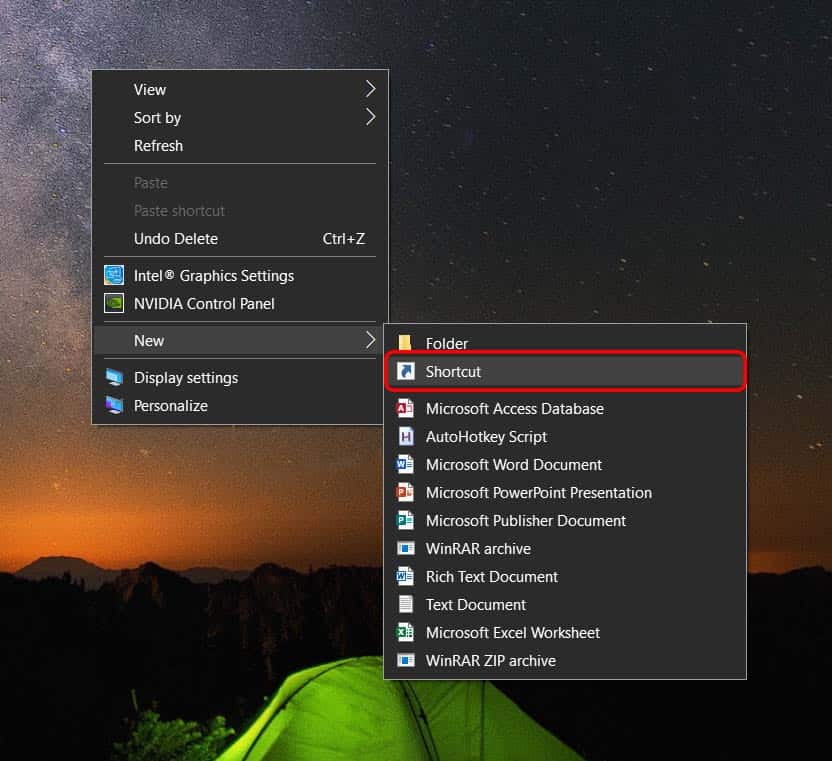Image resolution: width=832 pixels, height=761 pixels.
Task: Create a new Folder from the submenu
Action: 447,343
